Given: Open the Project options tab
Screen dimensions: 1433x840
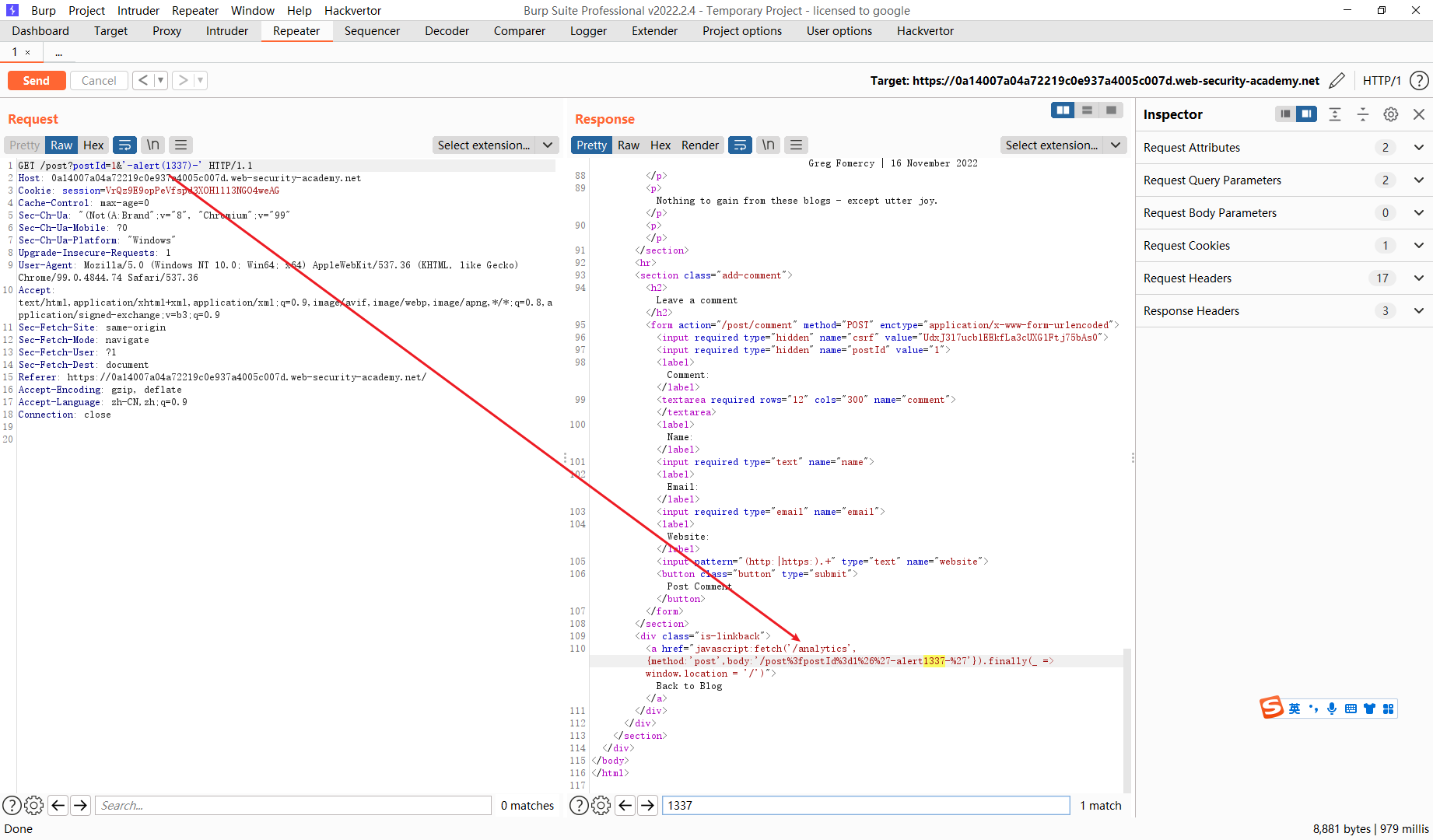Looking at the screenshot, I should 742,31.
